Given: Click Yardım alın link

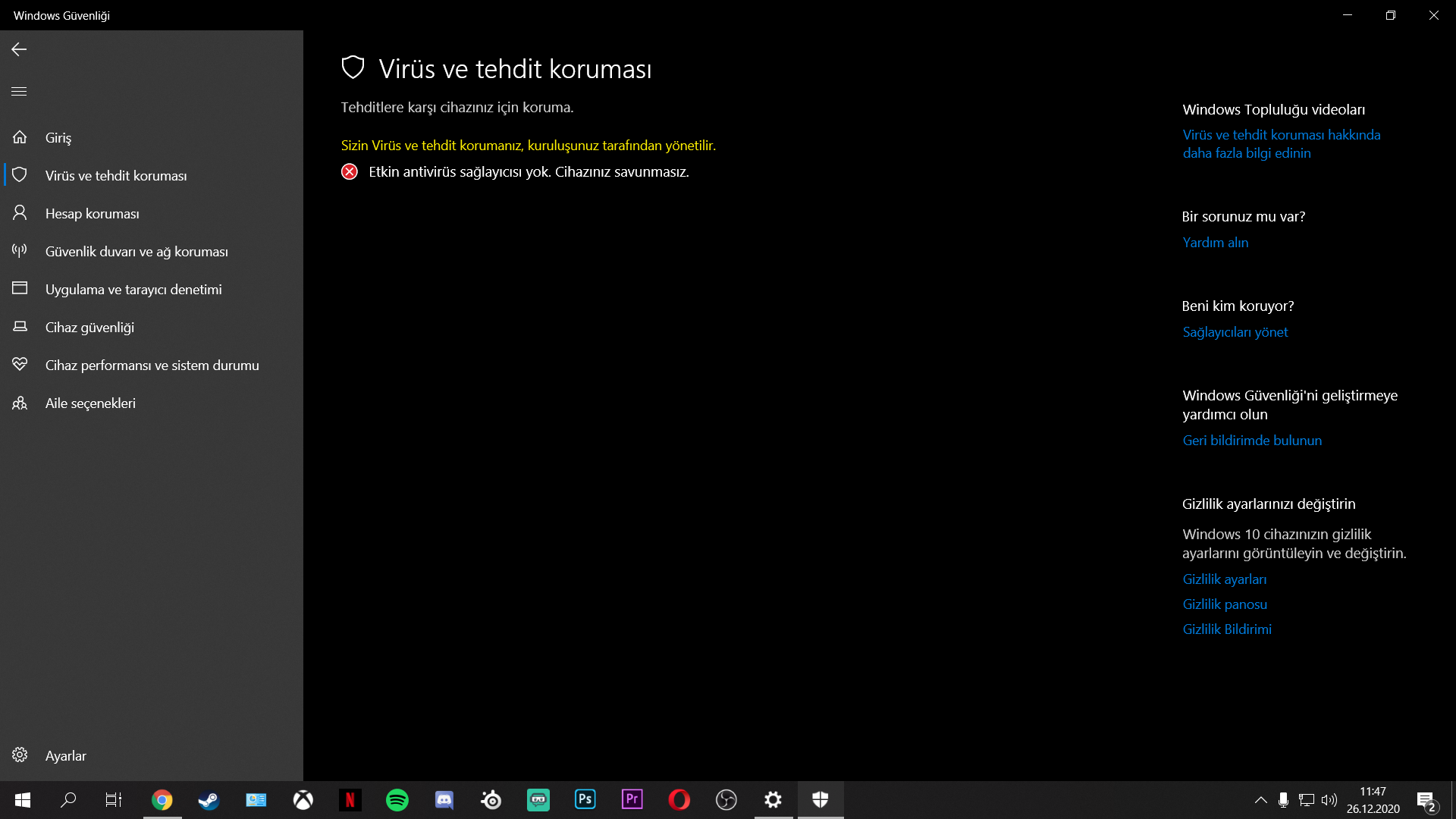Looking at the screenshot, I should coord(1215,243).
